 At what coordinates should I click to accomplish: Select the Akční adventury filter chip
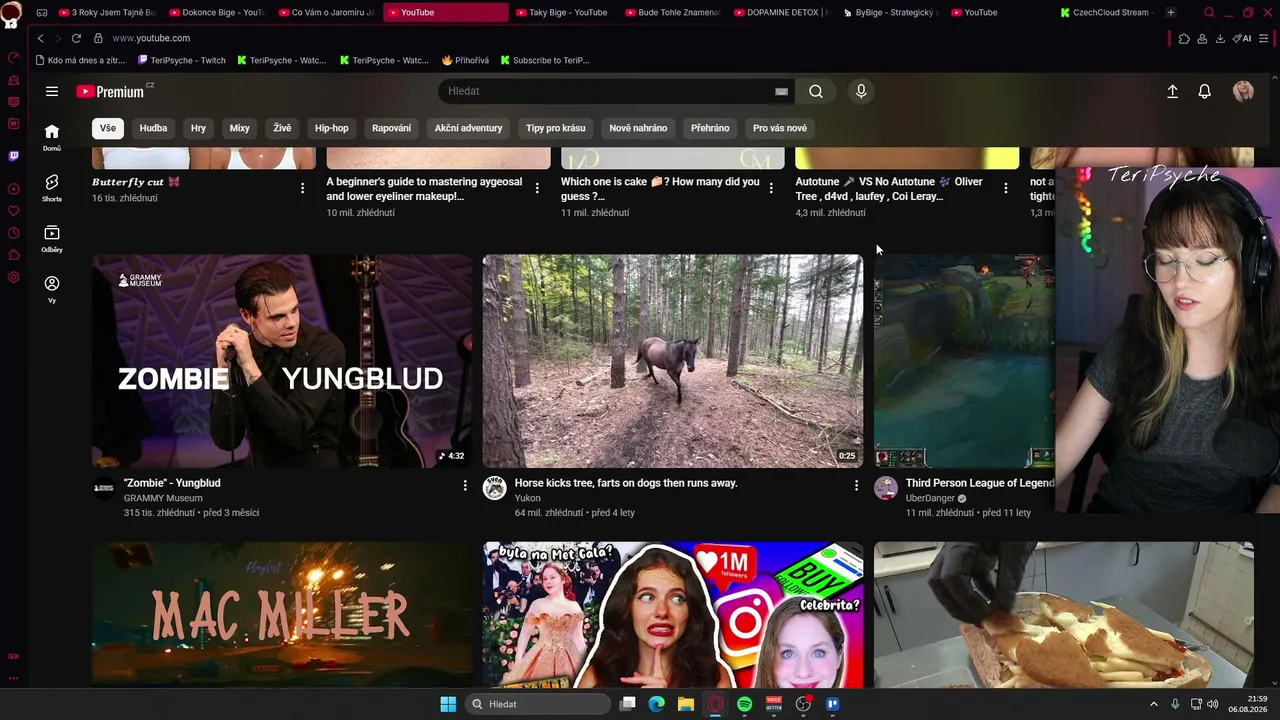pyautogui.click(x=468, y=128)
